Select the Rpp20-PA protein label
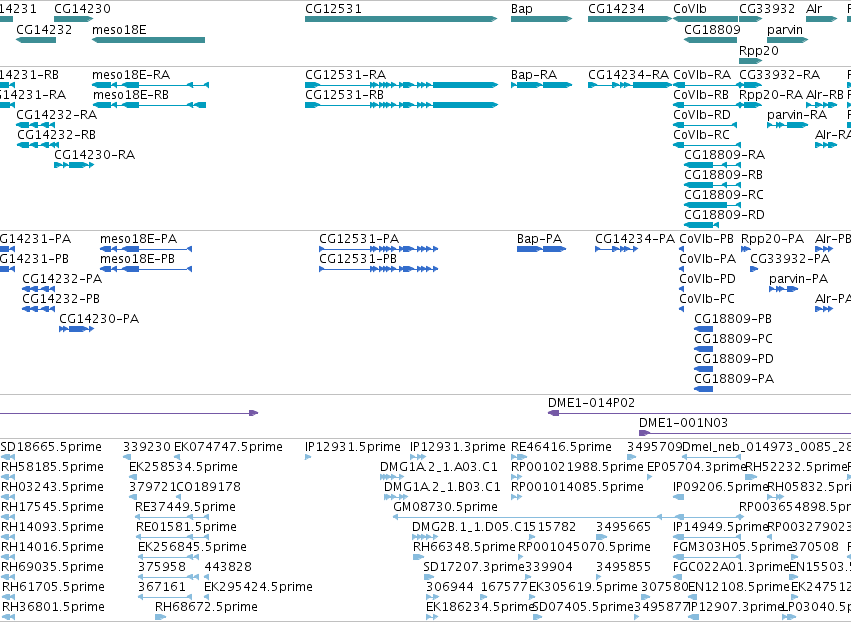 [772, 239]
